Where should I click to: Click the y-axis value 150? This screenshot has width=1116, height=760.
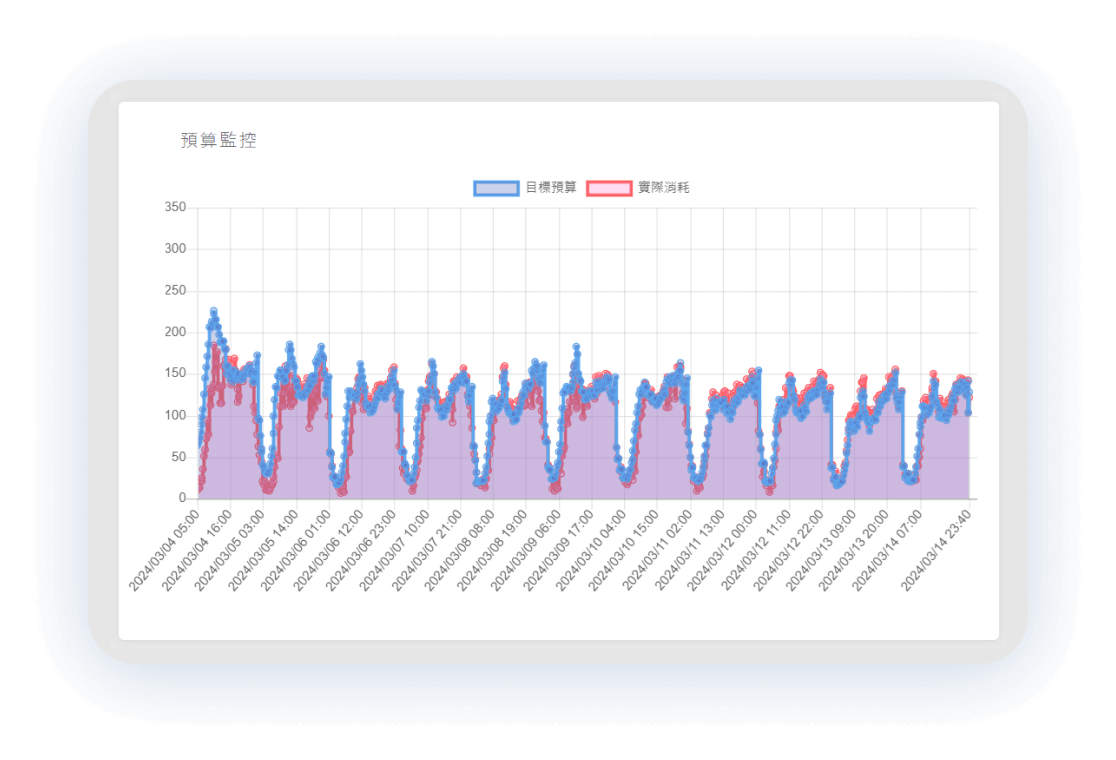[175, 373]
